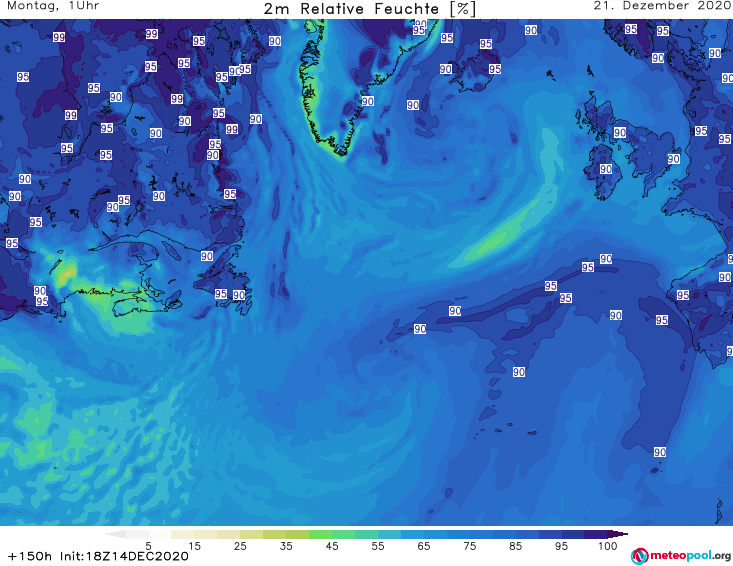Screen dimensions: 733x566
Task: Click the orange dry spot west of Nova Scotia
Action: coord(67,273)
